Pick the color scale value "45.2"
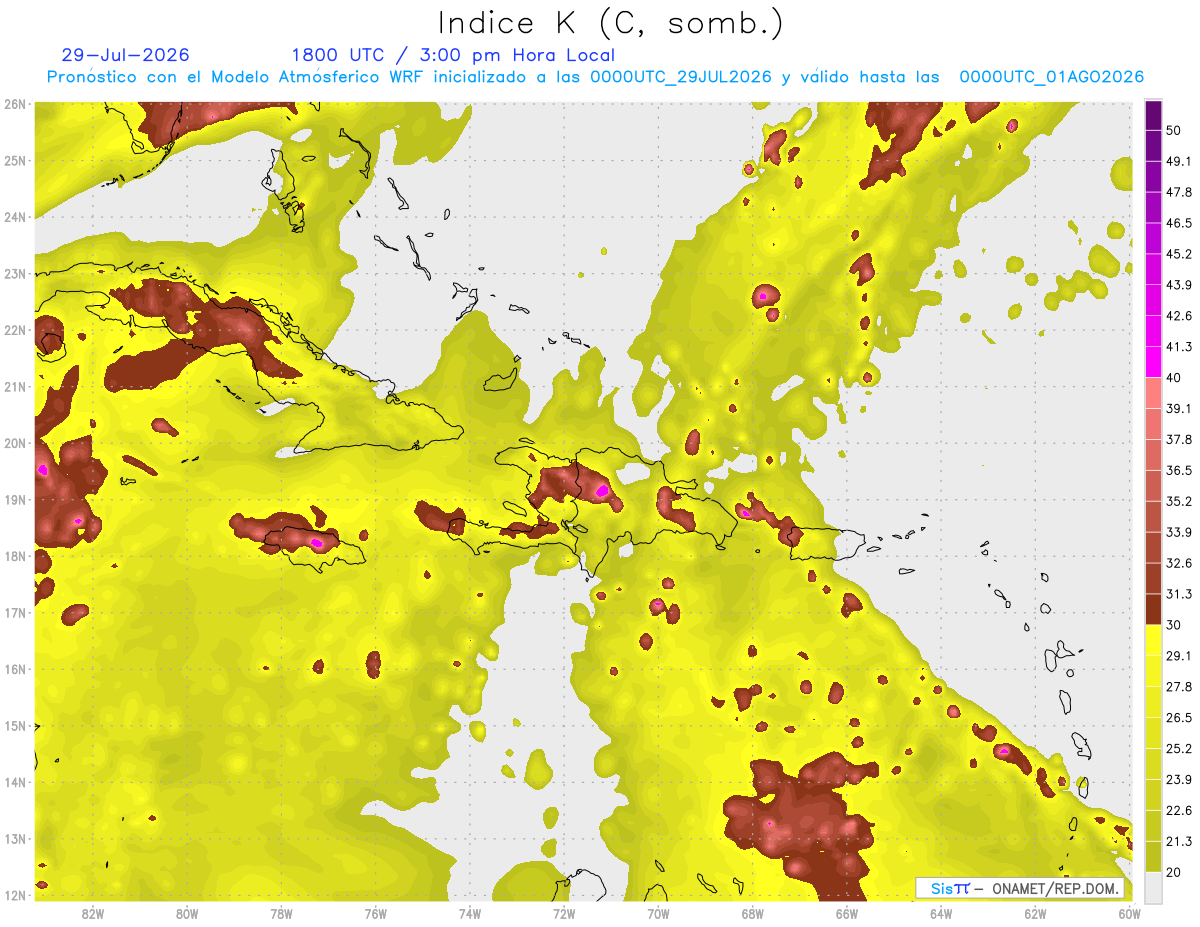Image resolution: width=1200 pixels, height=927 pixels. click(1179, 254)
